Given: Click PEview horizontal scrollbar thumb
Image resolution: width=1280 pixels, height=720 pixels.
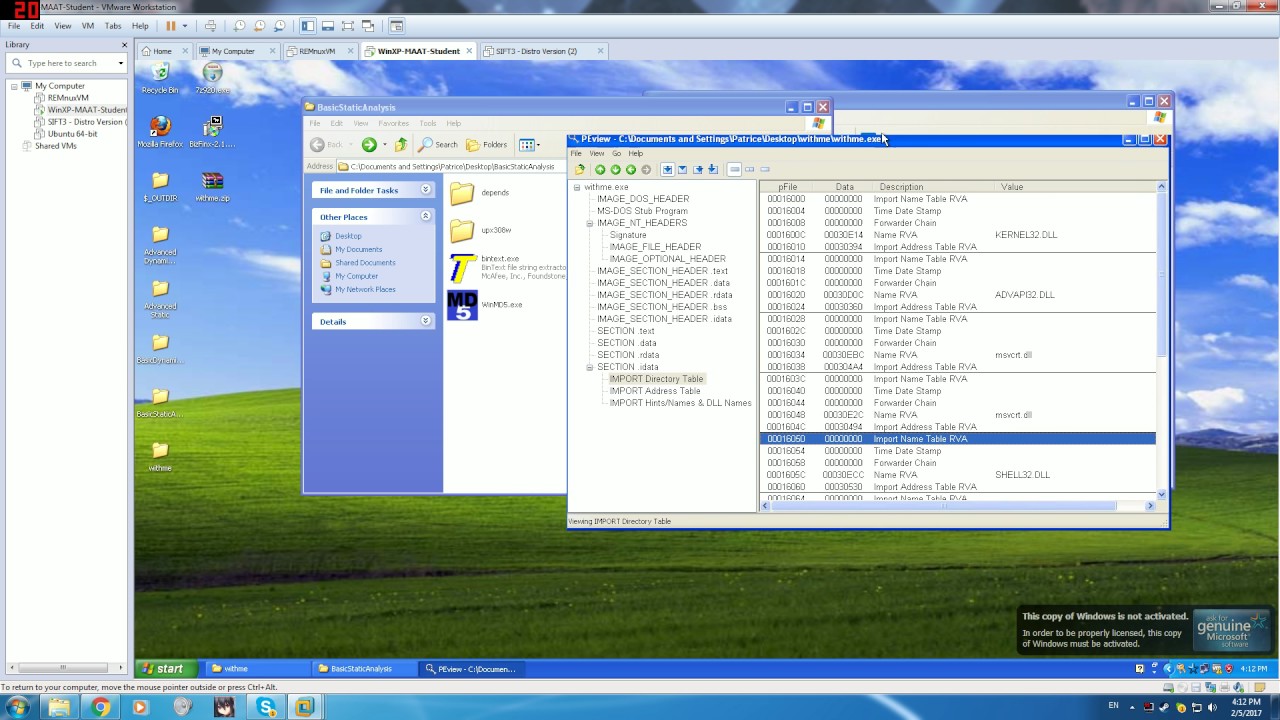Looking at the screenshot, I should tap(943, 506).
